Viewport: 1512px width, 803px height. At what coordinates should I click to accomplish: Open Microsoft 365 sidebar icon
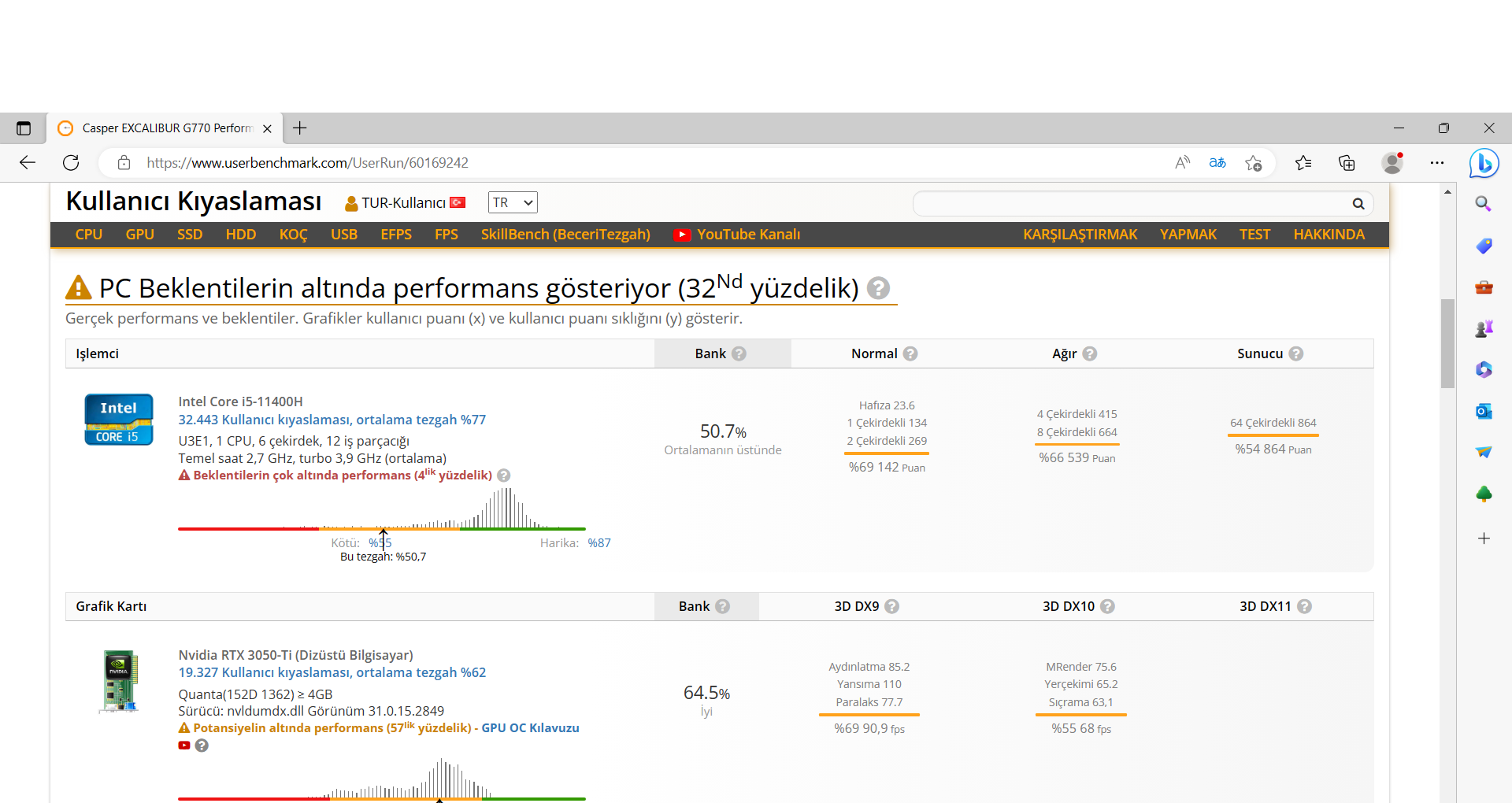tap(1484, 370)
